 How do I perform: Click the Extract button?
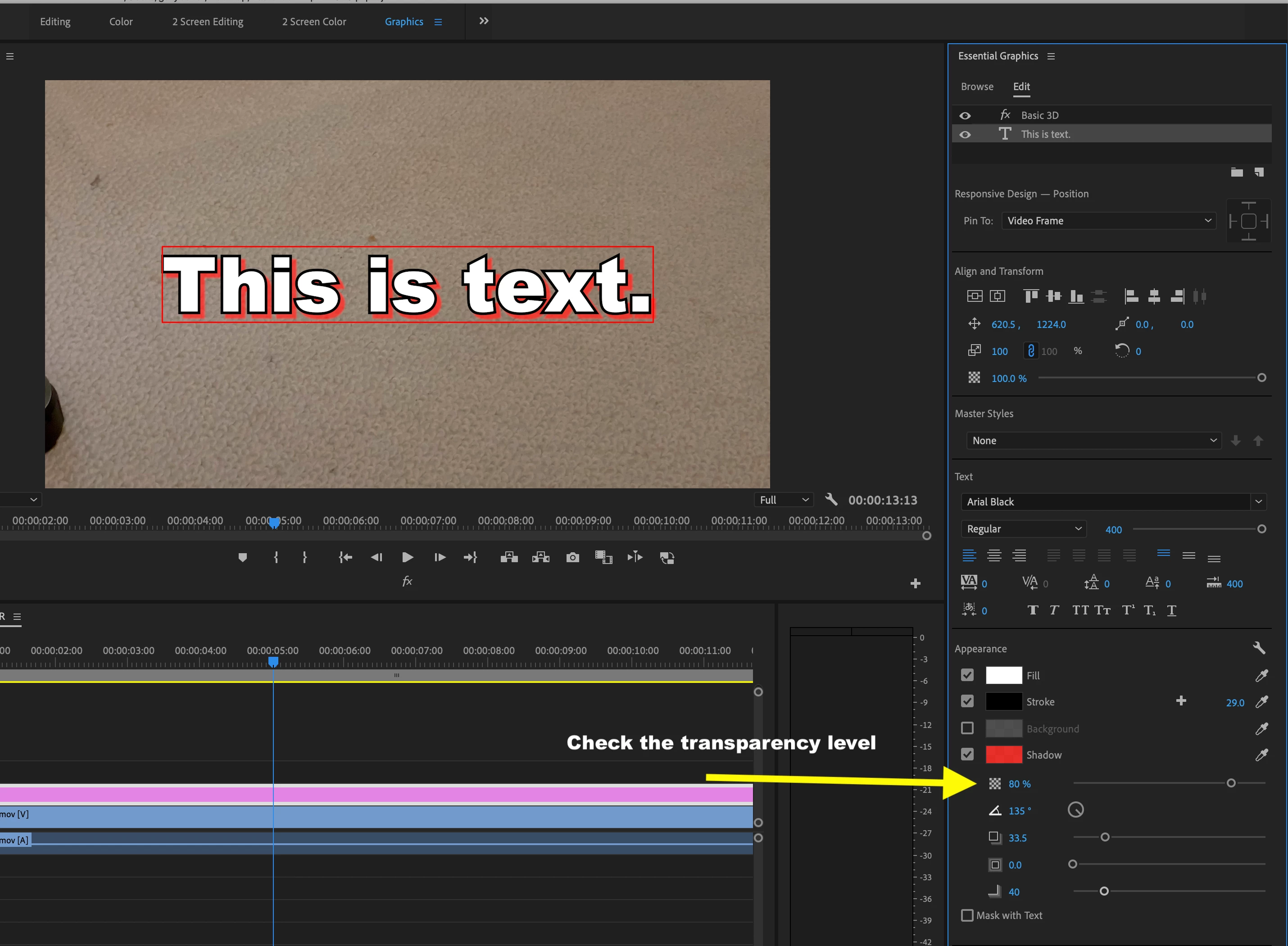tap(540, 557)
